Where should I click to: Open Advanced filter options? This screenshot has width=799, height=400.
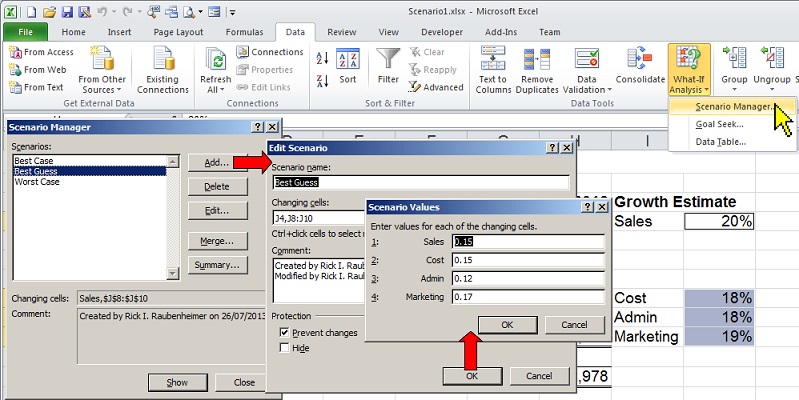(x=436, y=87)
